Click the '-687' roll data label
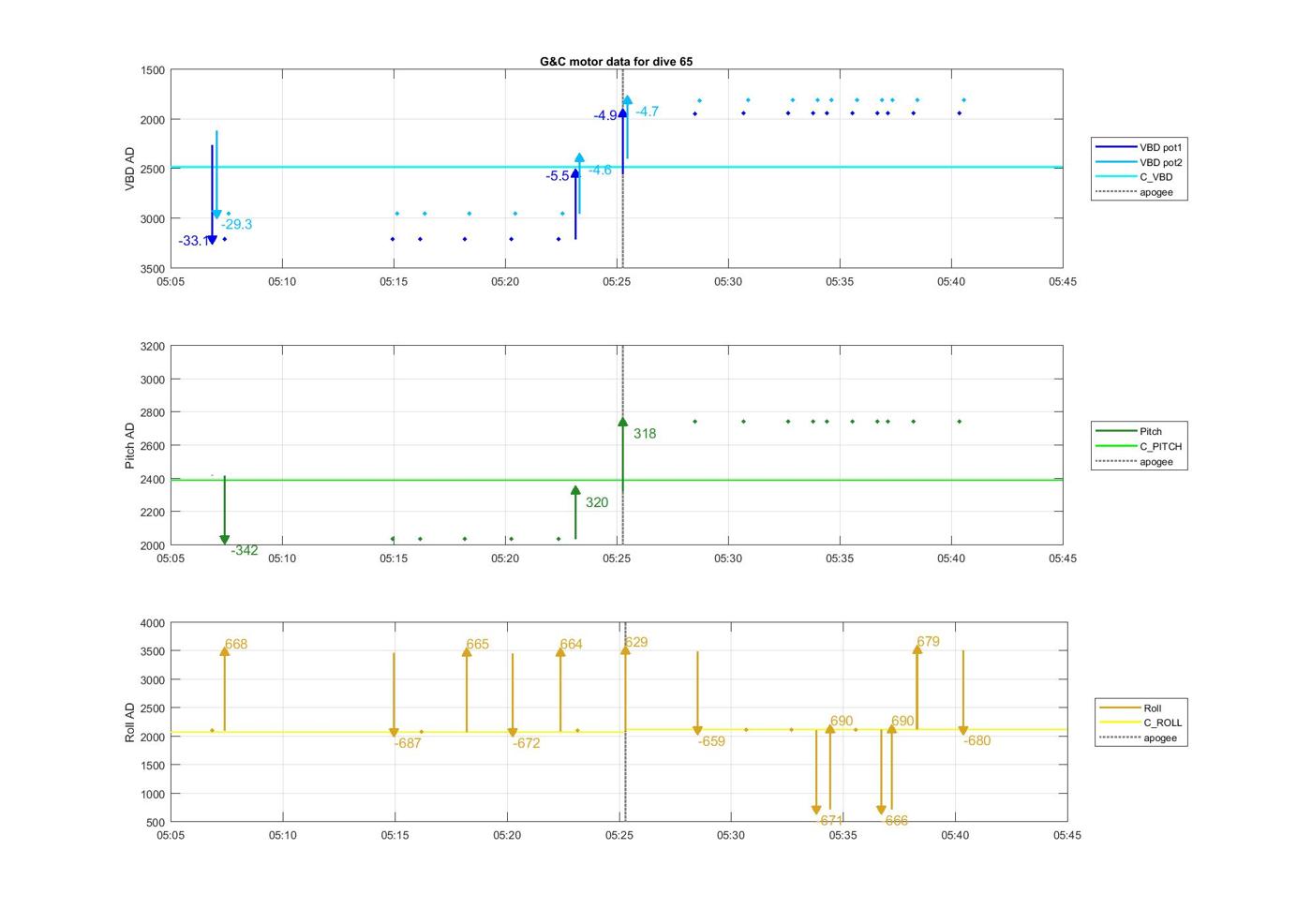The height and width of the screenshot is (924, 1312). coord(408,743)
